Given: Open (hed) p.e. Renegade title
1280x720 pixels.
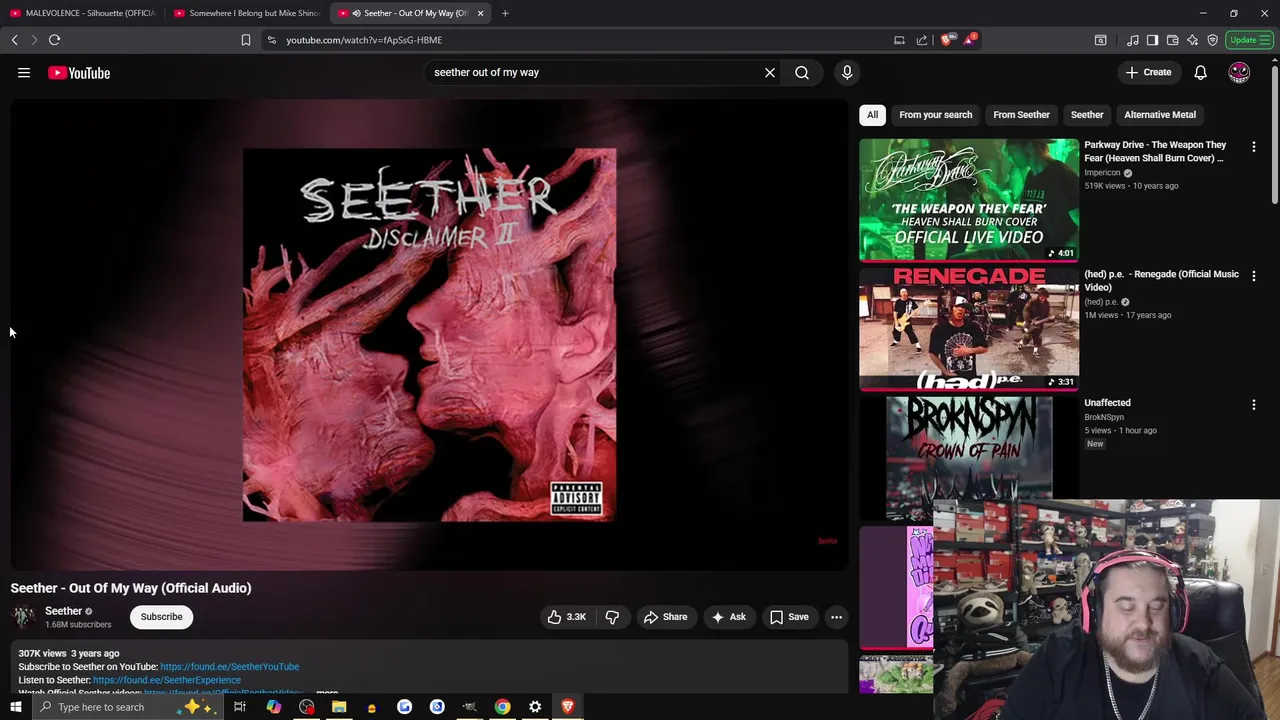Looking at the screenshot, I should click(x=1161, y=280).
